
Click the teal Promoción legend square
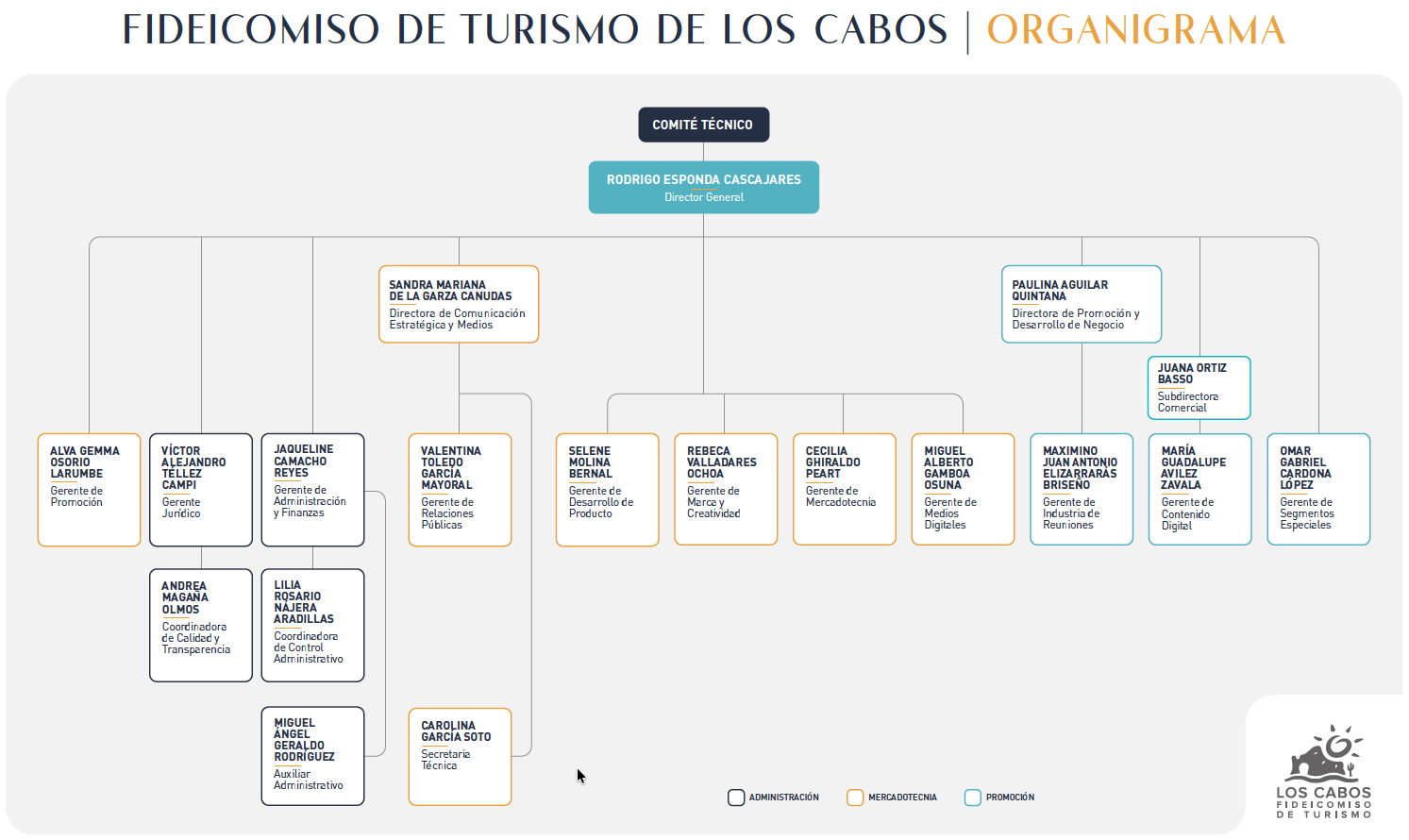(x=973, y=798)
